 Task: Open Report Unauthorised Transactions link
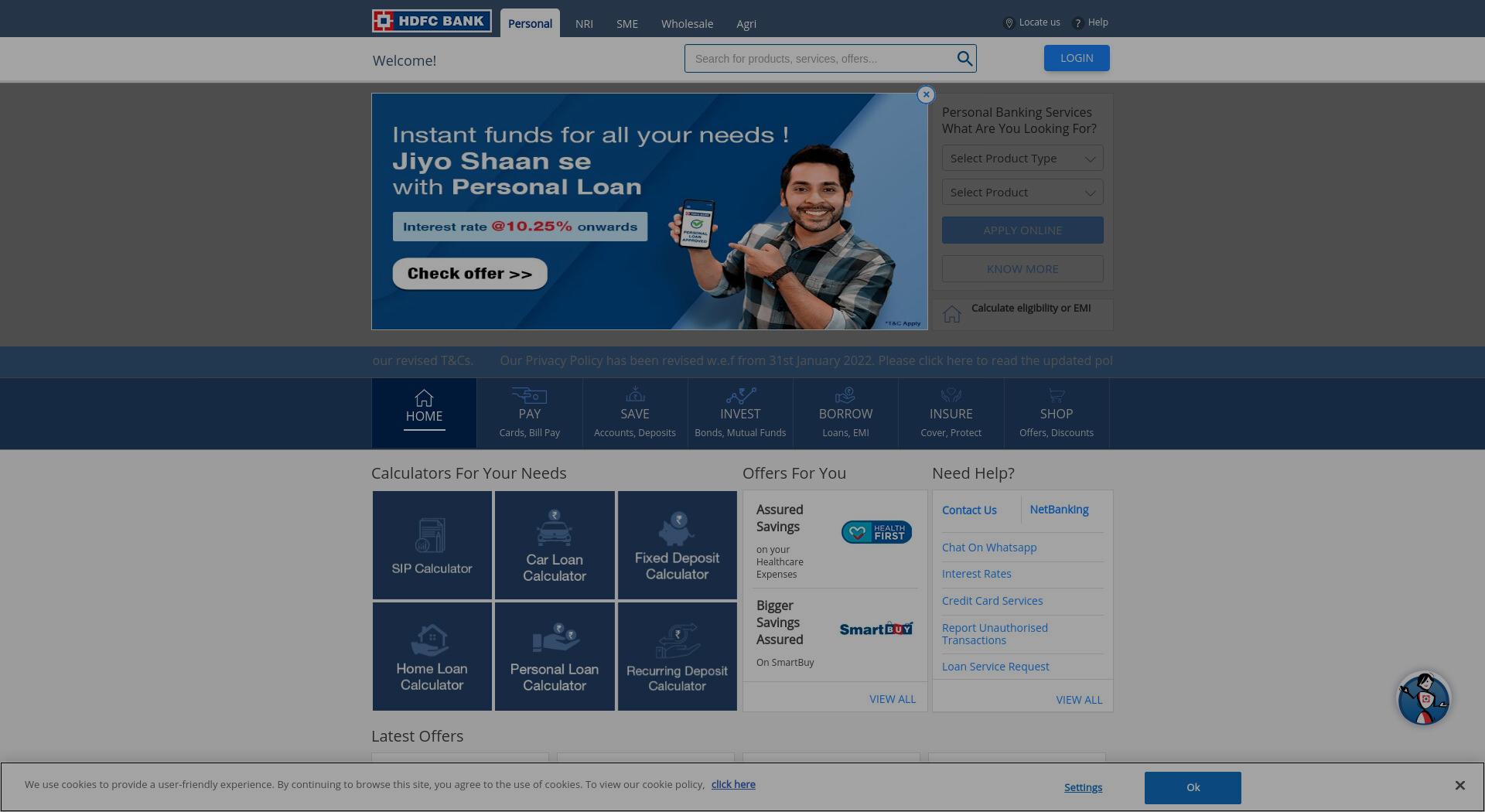click(995, 634)
